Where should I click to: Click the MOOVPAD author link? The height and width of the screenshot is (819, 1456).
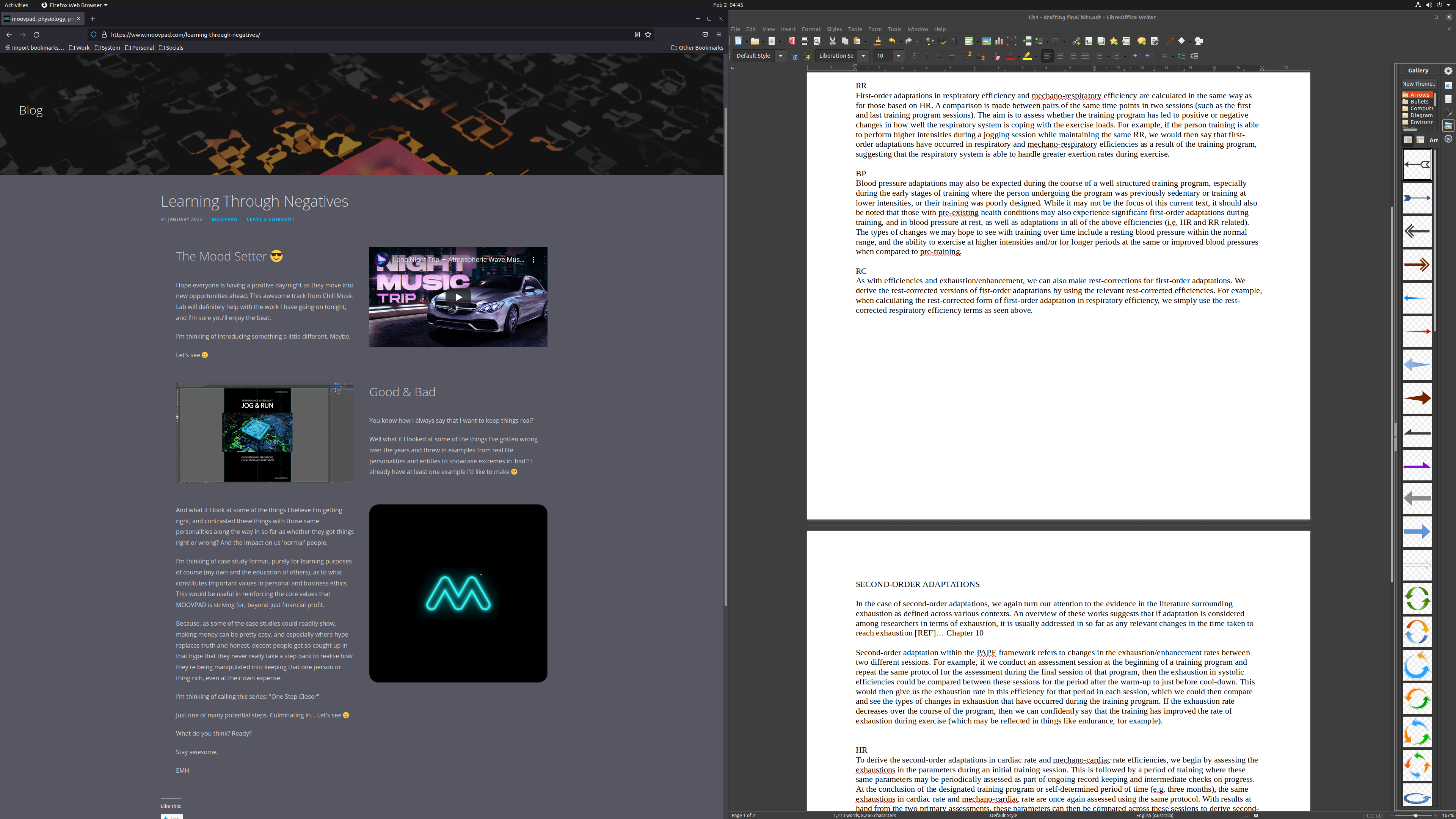pyautogui.click(x=224, y=219)
